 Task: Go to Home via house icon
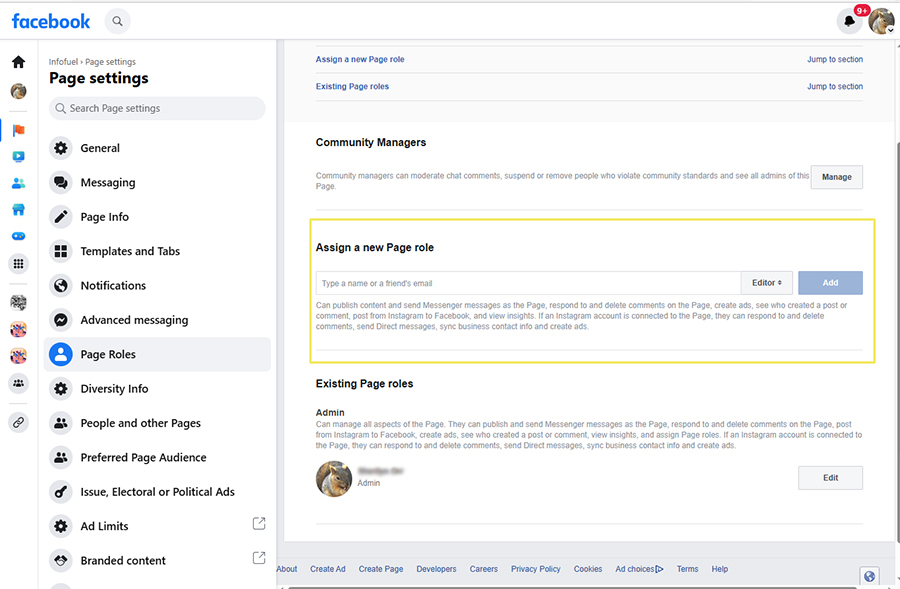point(18,62)
